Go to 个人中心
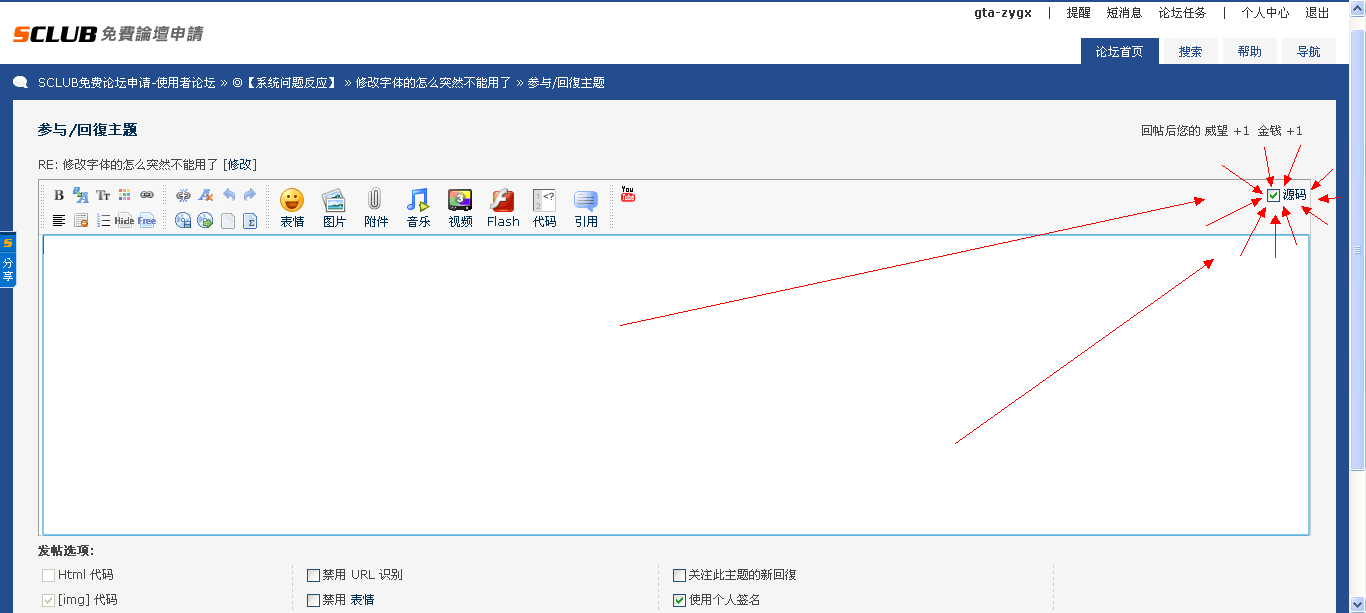1366x613 pixels. [1265, 13]
